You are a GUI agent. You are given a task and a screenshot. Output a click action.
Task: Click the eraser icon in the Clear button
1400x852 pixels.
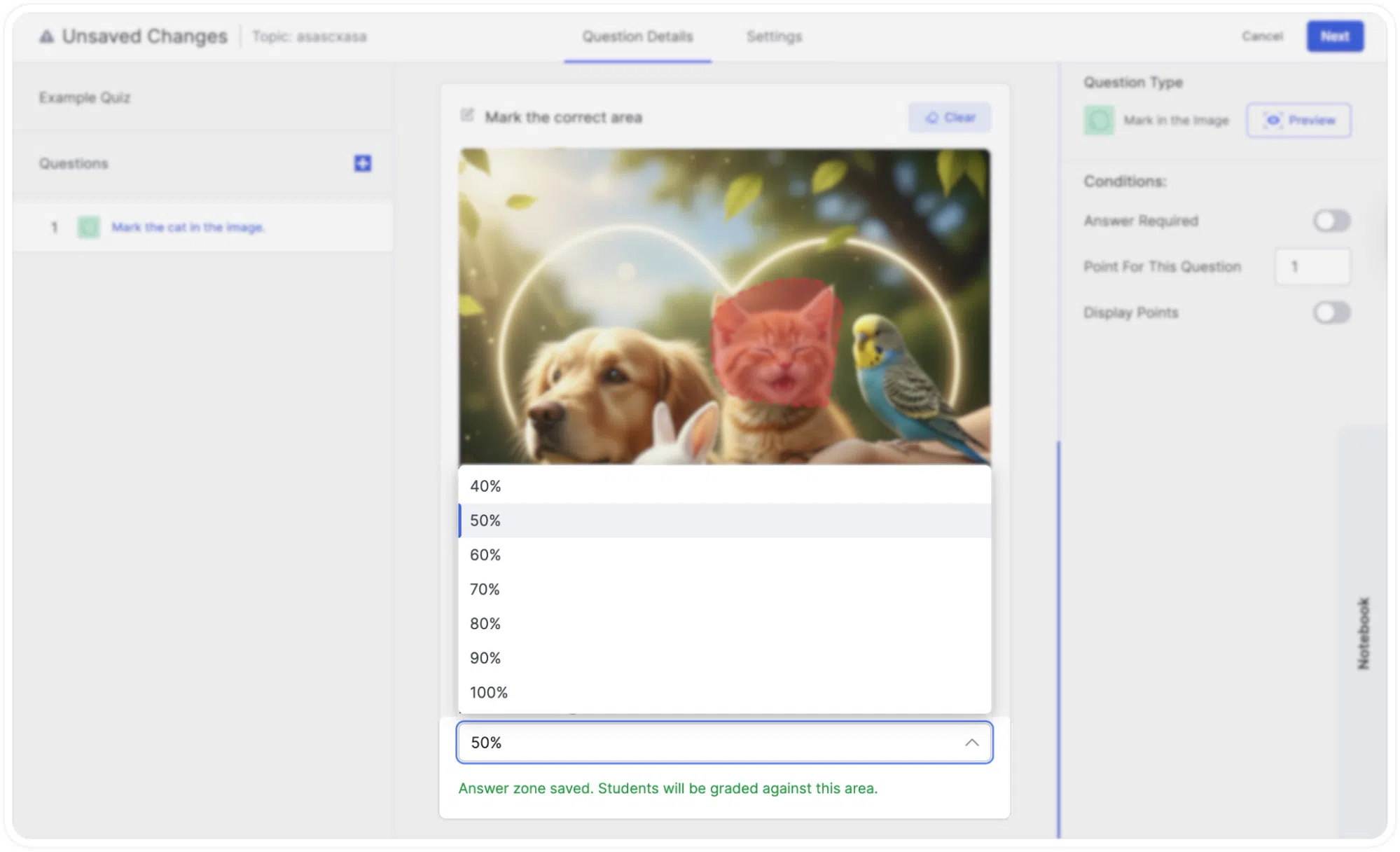point(932,118)
